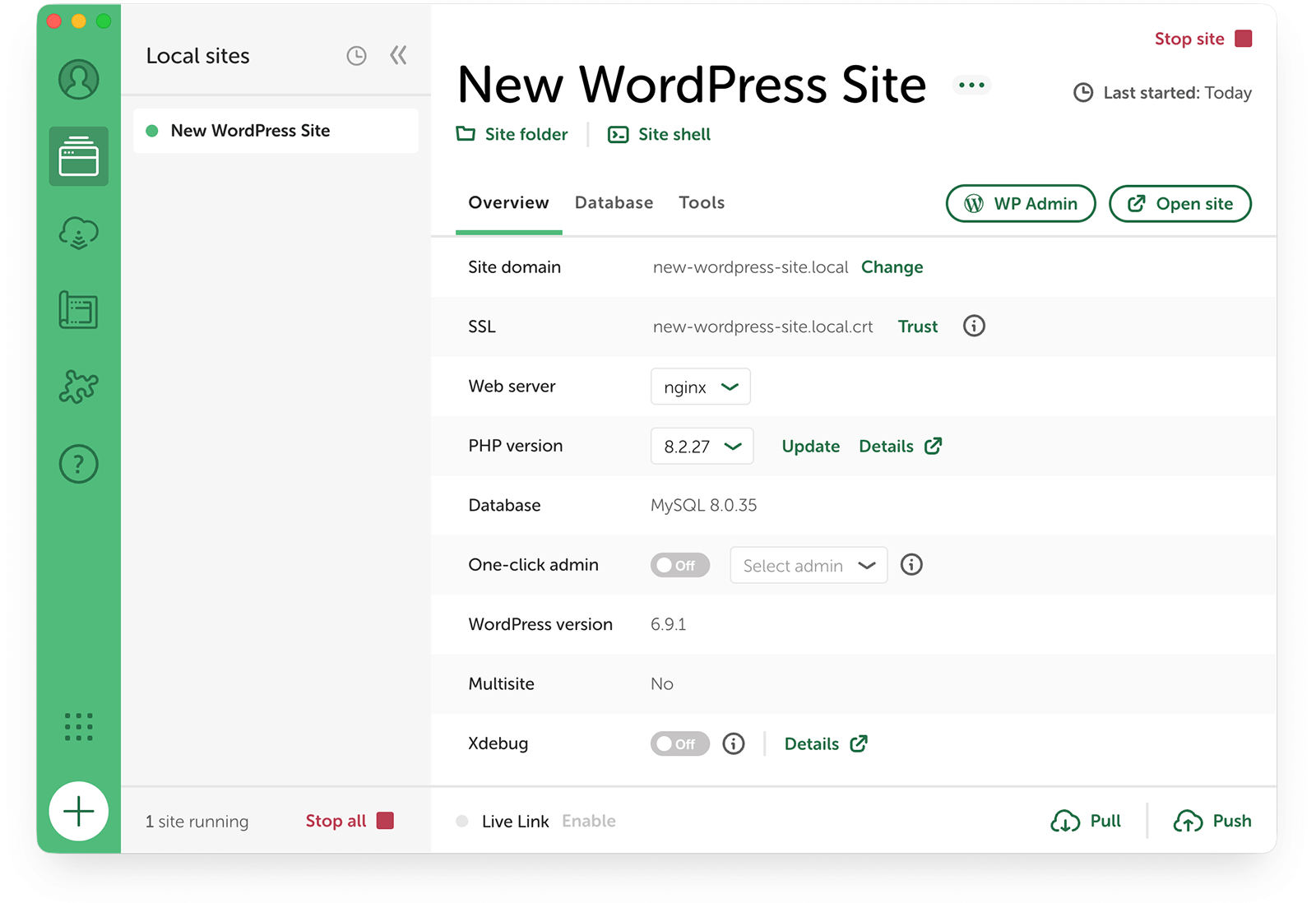The width and height of the screenshot is (1316, 903).
Task: Open the PHP version dropdown
Action: 702,446
